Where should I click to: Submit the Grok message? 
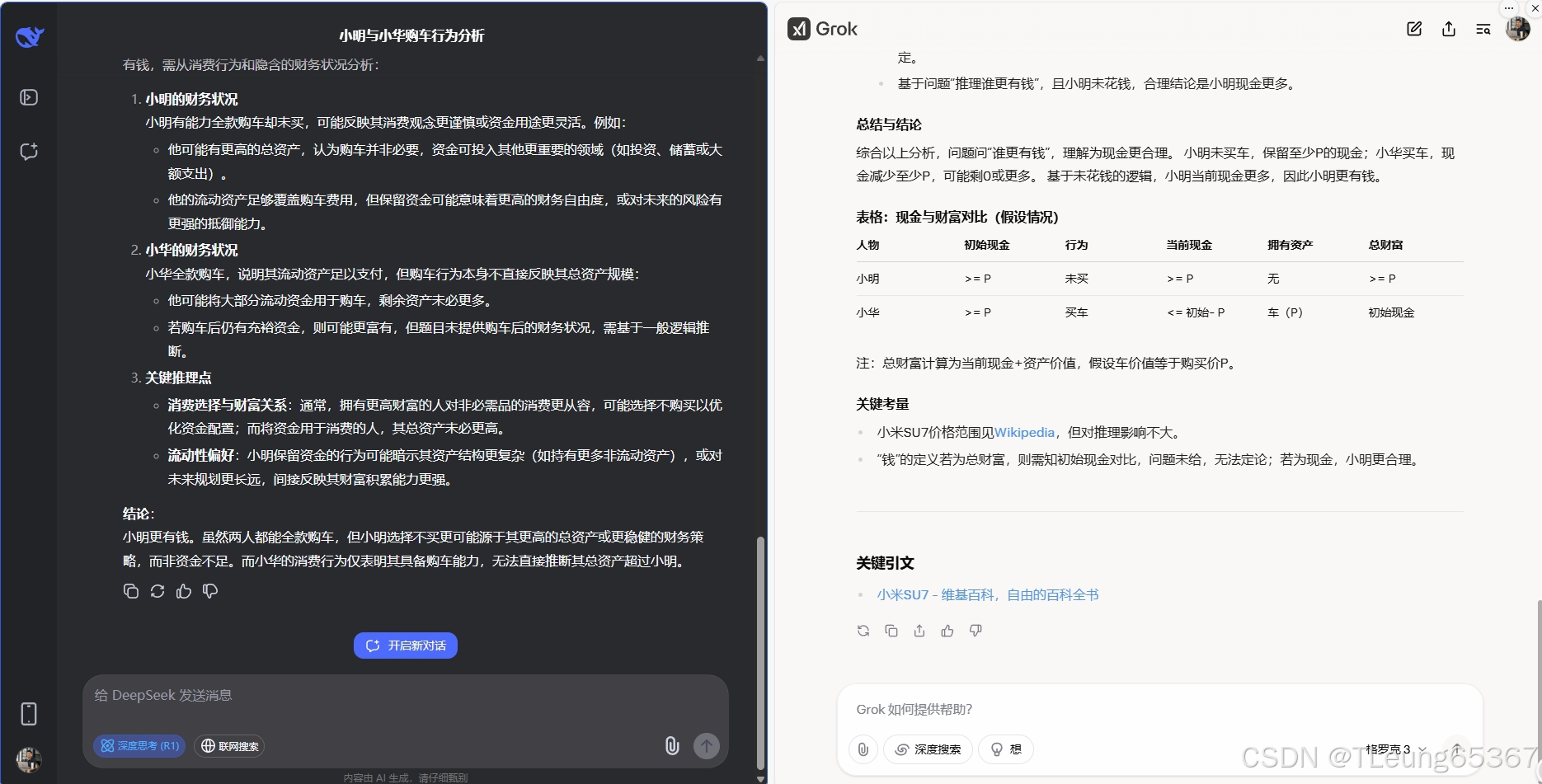point(1457,749)
